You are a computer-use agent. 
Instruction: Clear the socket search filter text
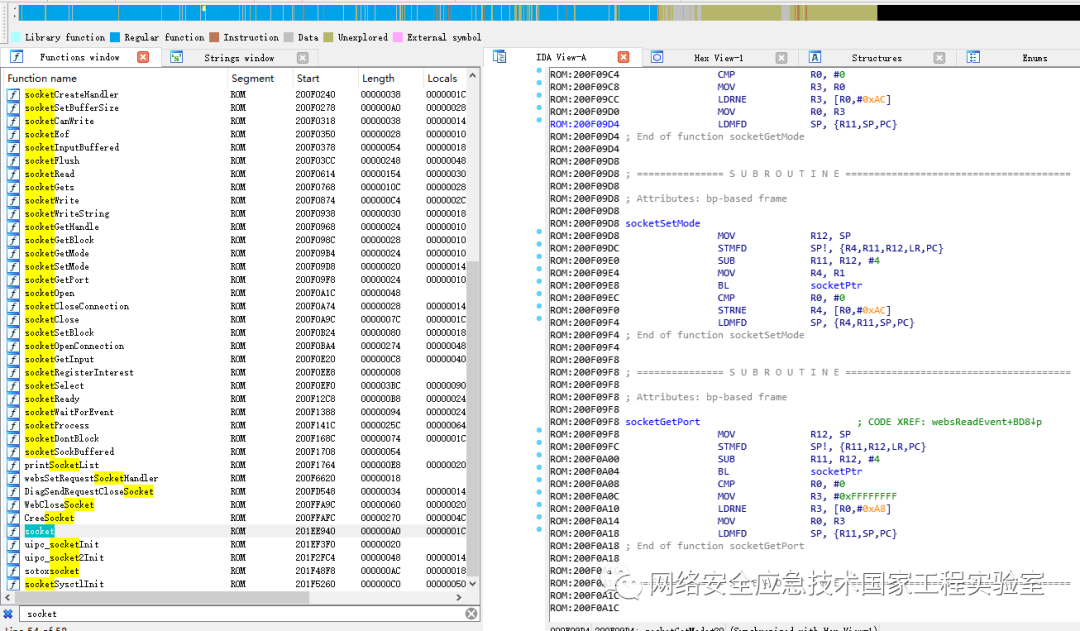point(471,613)
